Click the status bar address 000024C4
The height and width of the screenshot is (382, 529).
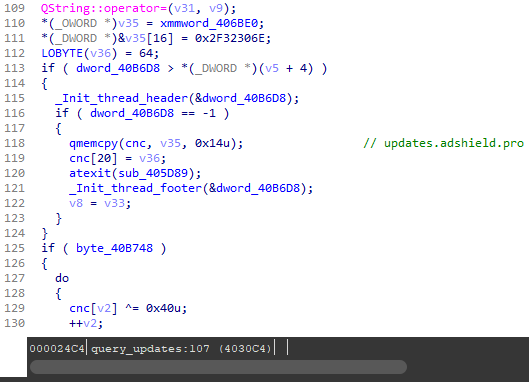[57, 348]
